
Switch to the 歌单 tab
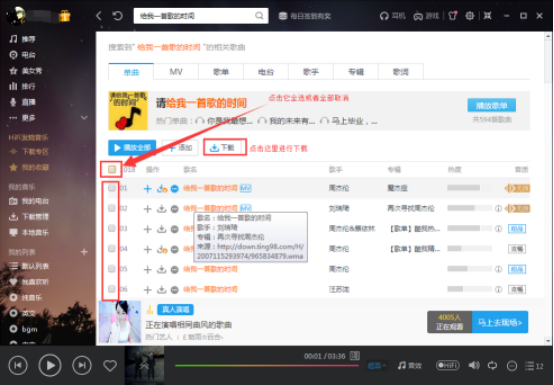[221, 72]
